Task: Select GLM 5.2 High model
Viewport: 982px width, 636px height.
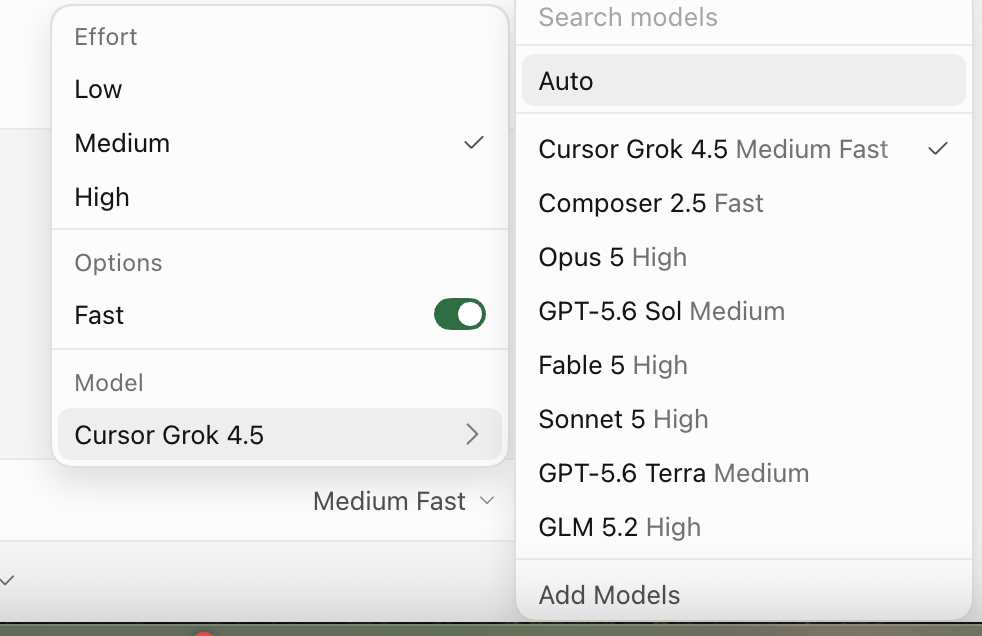Action: (743, 527)
